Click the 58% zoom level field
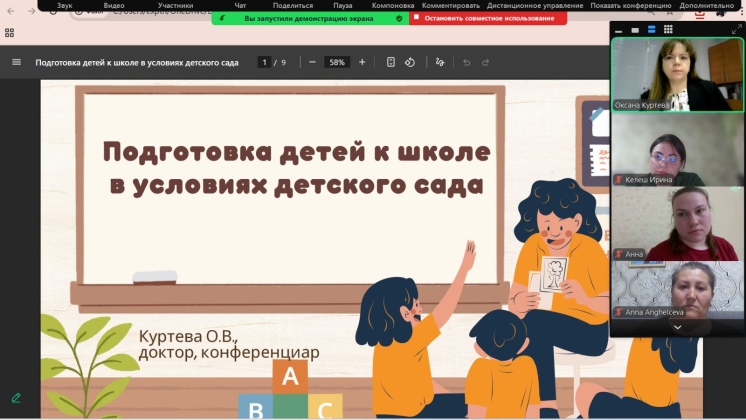Viewport: 746px width, 420px height. [x=337, y=62]
